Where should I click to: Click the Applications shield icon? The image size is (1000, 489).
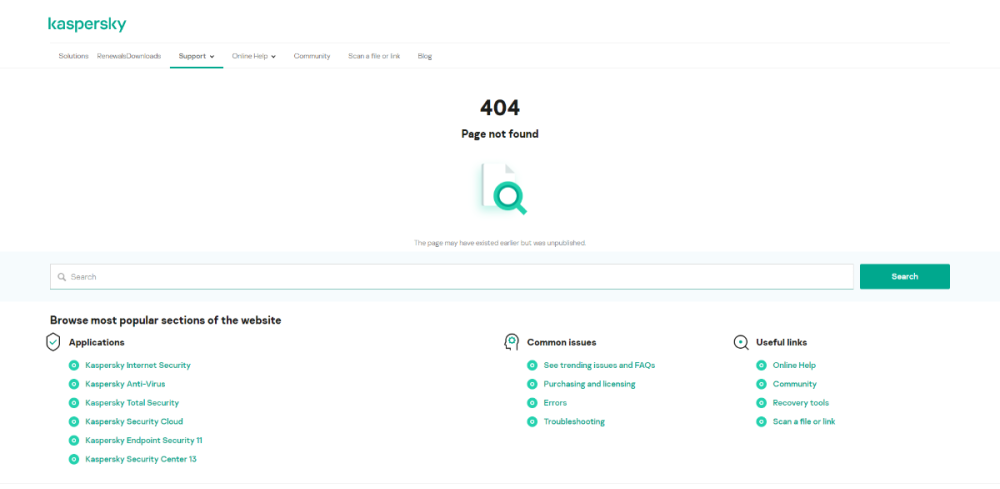53,342
